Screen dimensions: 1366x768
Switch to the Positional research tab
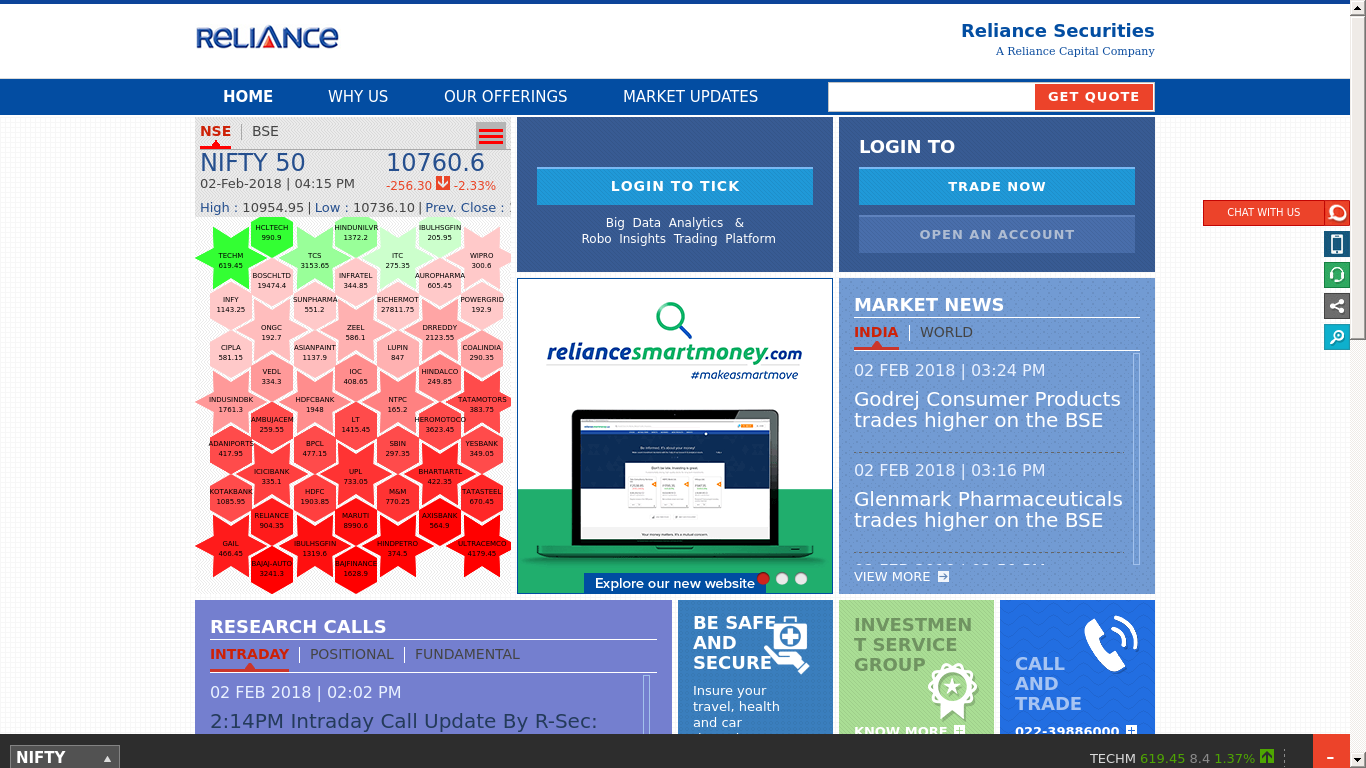click(351, 655)
